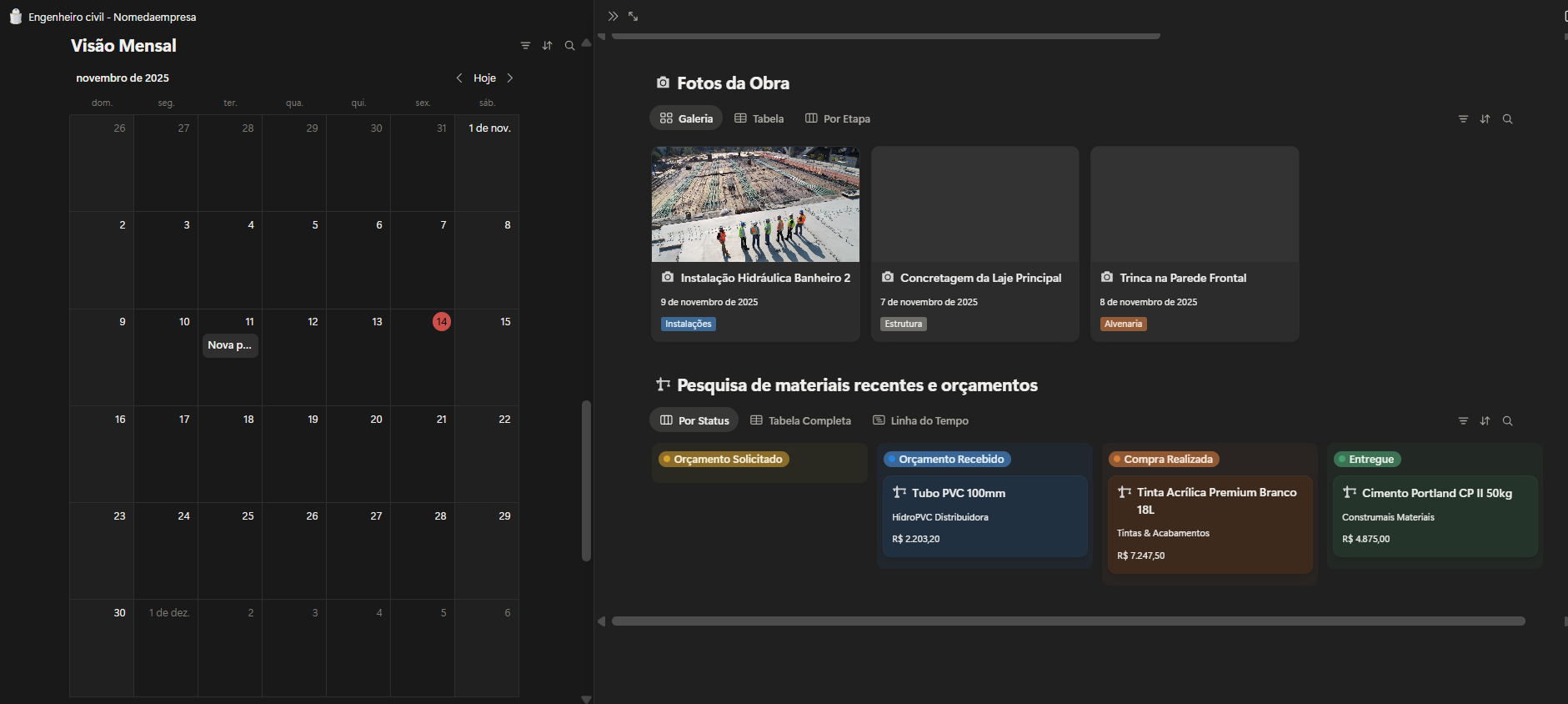Screen dimensions: 1568x704
Task: Click the sort icon in Visão Mensal
Action: pyautogui.click(x=547, y=46)
